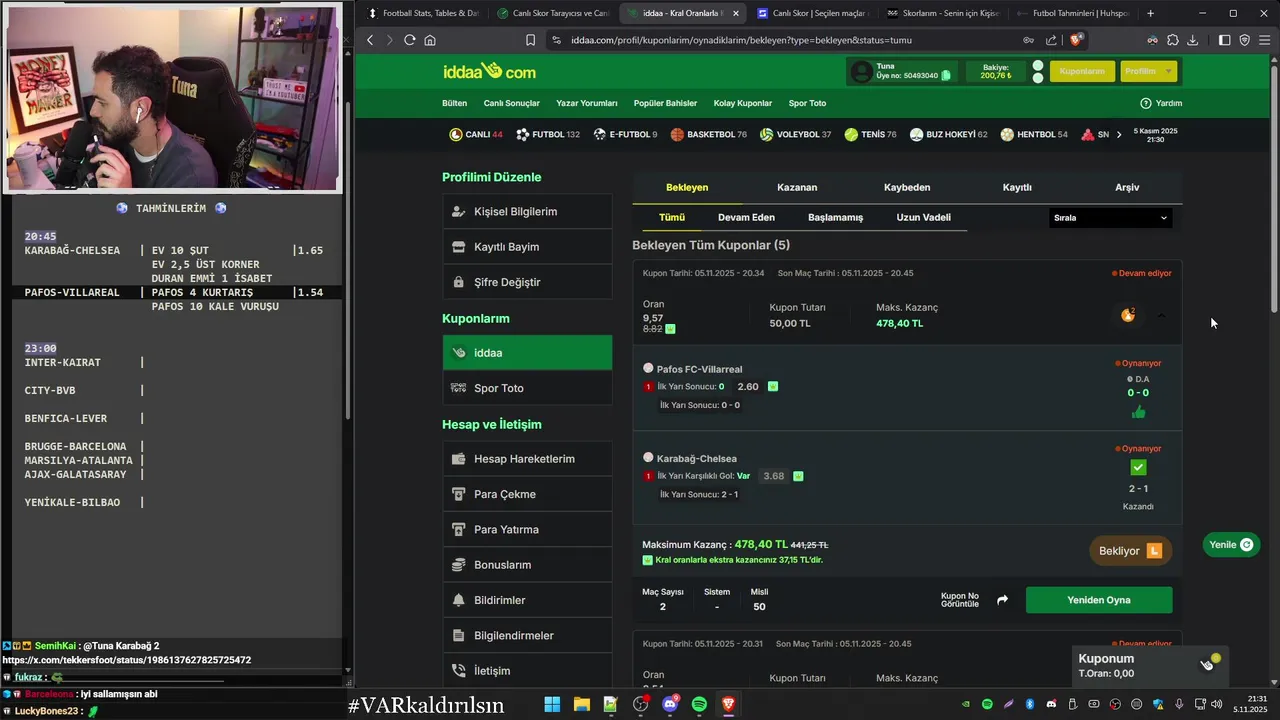Reload the page with the refresh icon
This screenshot has width=1280, height=720.
tap(409, 40)
